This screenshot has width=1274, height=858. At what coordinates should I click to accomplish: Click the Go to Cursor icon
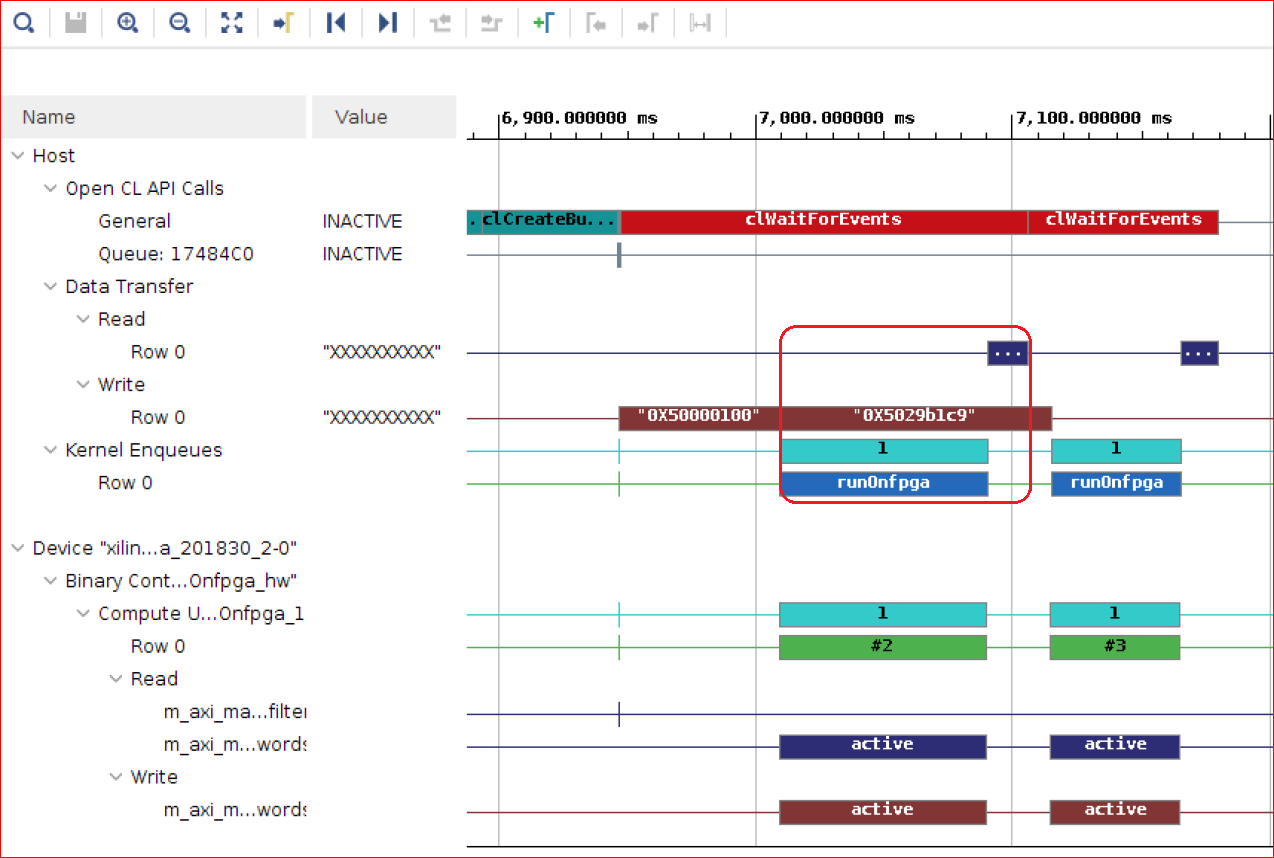[x=284, y=23]
